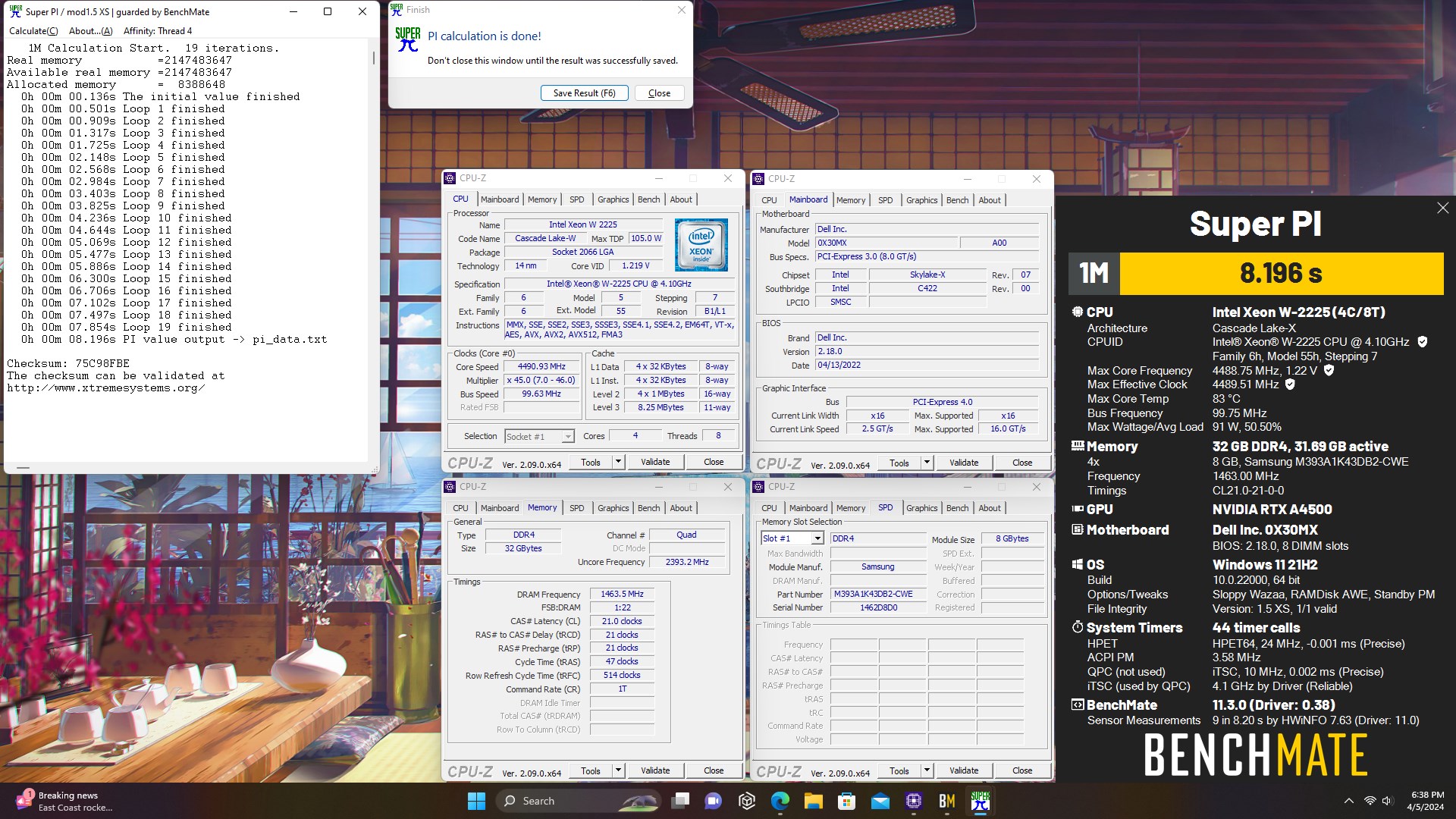1456x819 pixels.
Task: Switch to Graphics tab in Memory window
Action: [613, 508]
